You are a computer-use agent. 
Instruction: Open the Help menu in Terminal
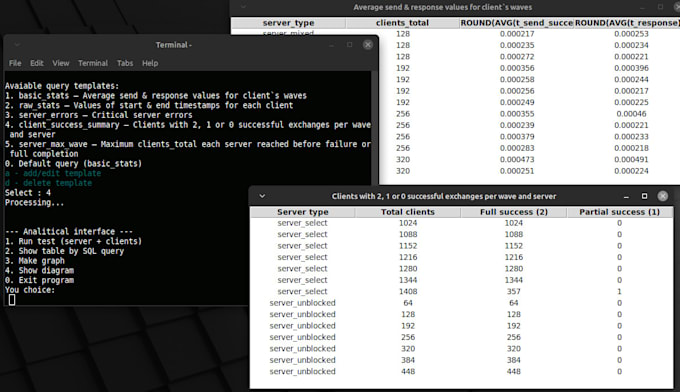click(150, 63)
